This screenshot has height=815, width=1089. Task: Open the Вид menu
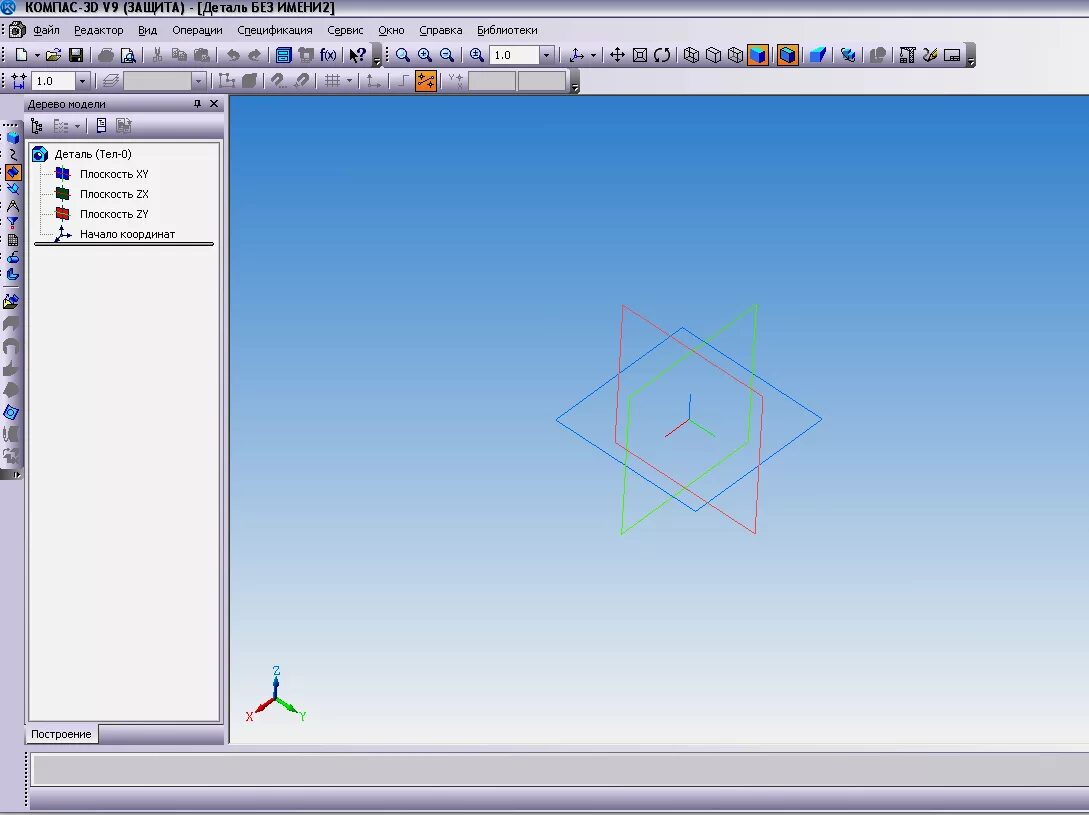[147, 30]
